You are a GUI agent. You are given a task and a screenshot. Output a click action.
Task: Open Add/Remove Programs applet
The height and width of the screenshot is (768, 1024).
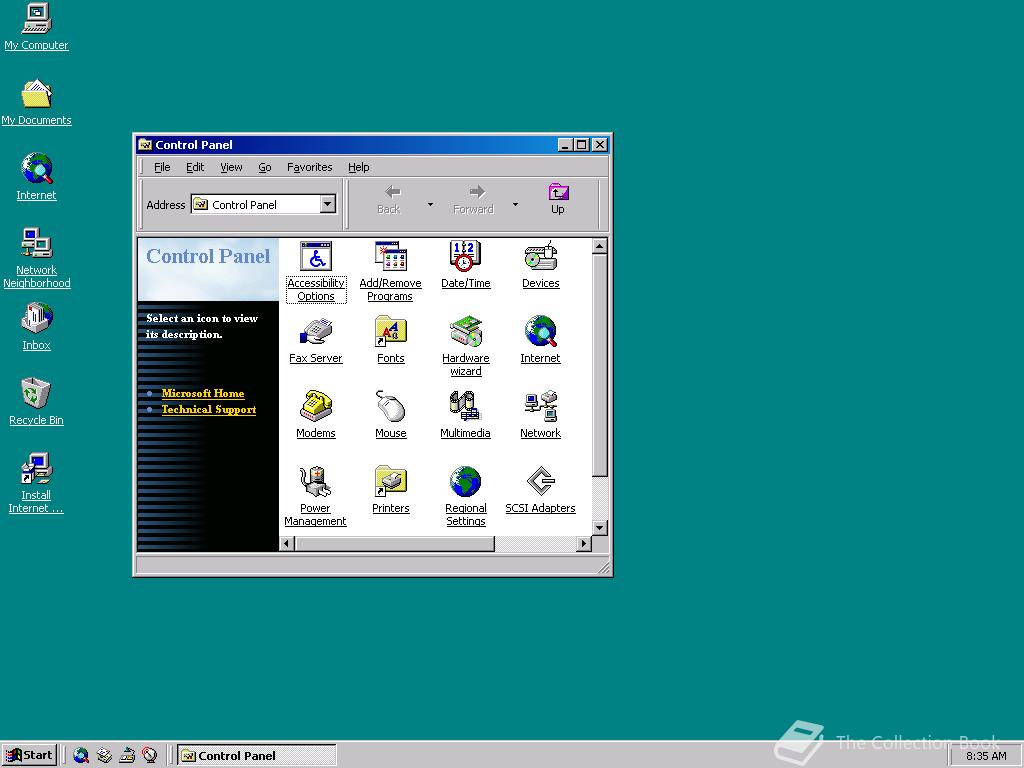click(390, 258)
